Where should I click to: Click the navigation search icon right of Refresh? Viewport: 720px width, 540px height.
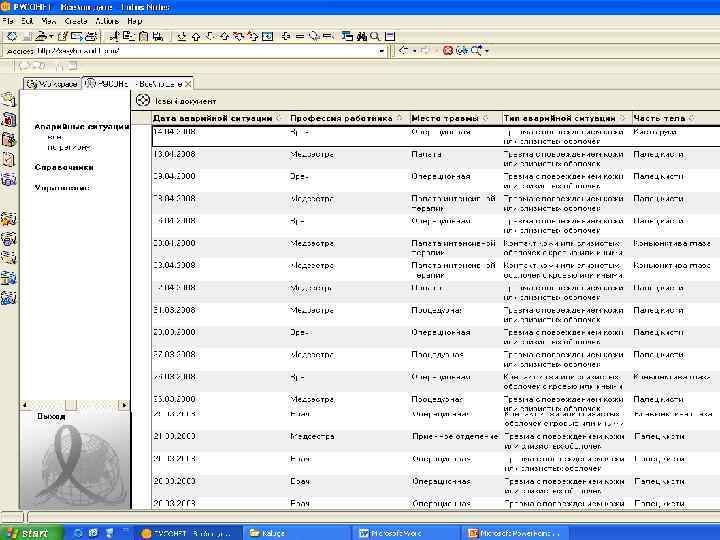pyautogui.click(x=476, y=51)
